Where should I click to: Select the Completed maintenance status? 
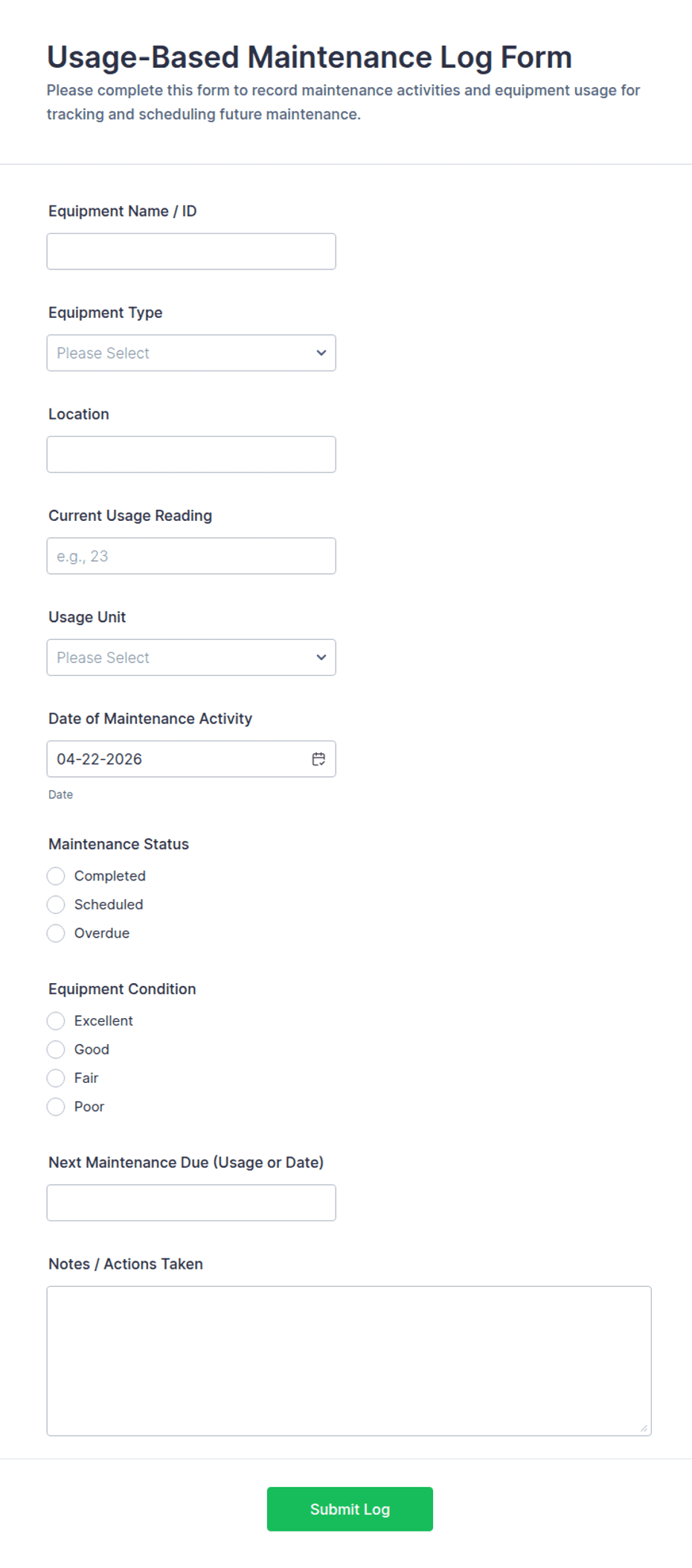(x=56, y=876)
